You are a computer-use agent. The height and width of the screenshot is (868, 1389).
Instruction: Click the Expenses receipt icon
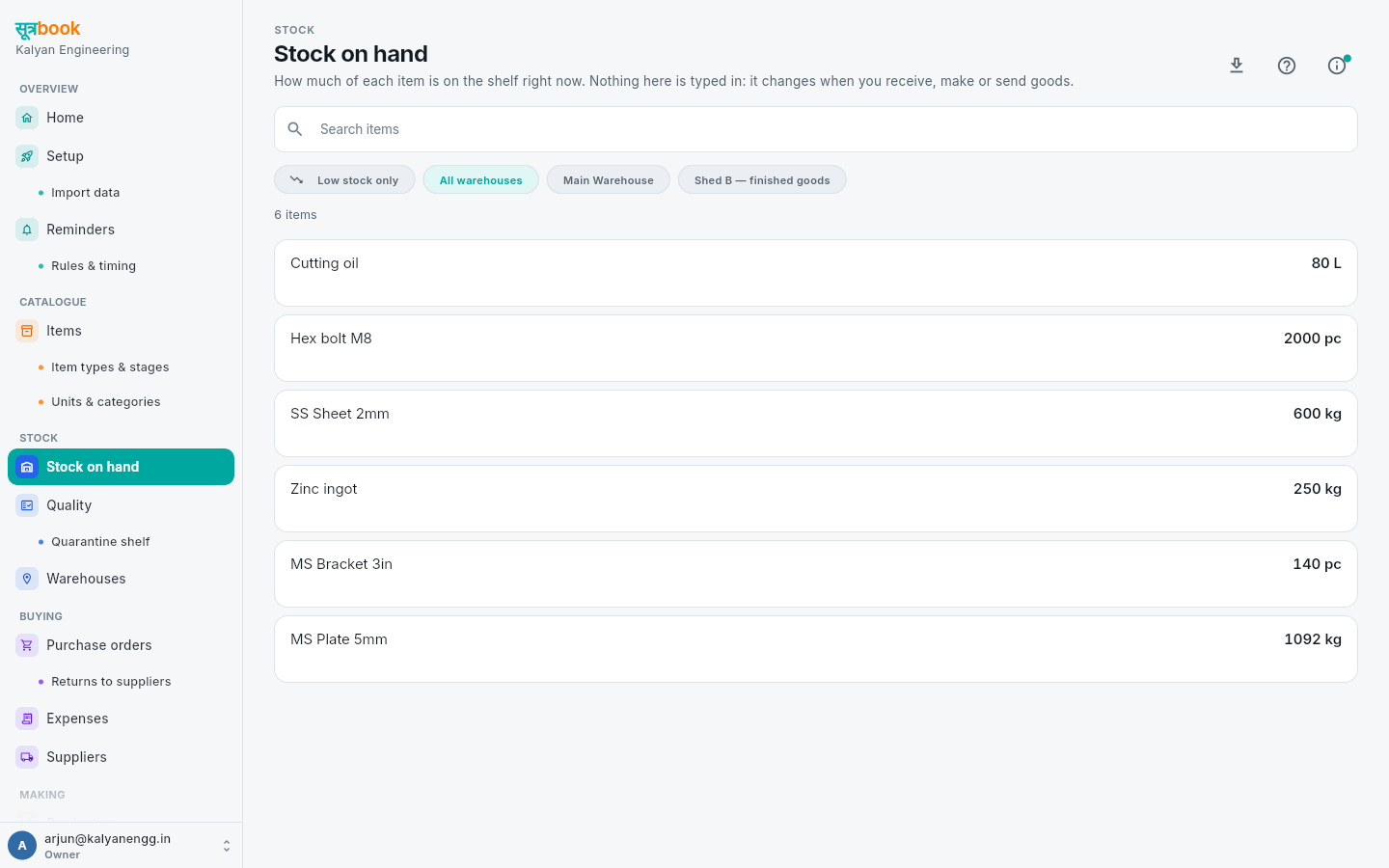[27, 719]
